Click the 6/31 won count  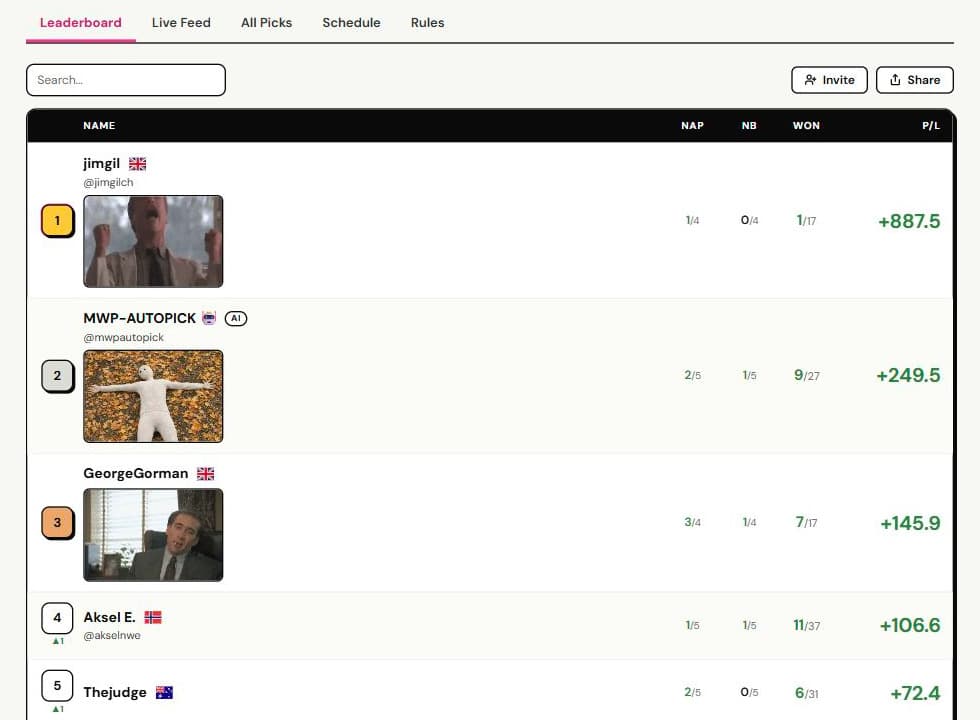[x=806, y=692]
